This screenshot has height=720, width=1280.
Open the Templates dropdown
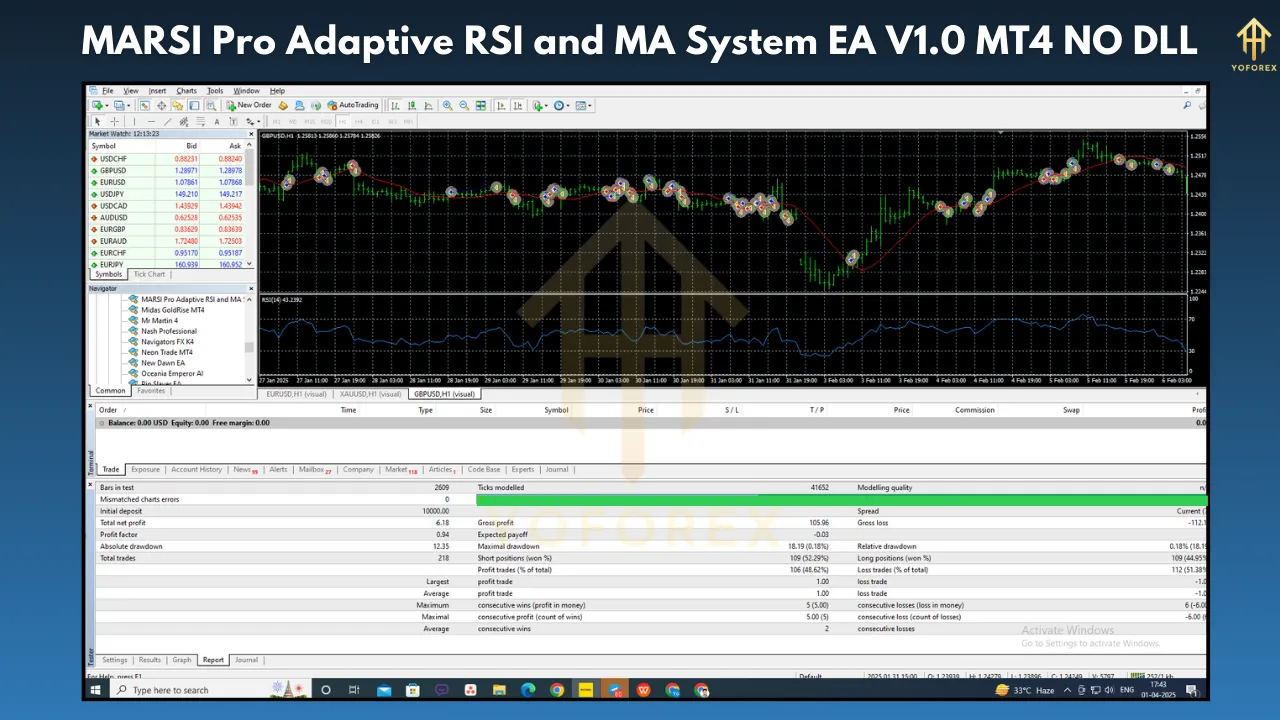point(584,105)
